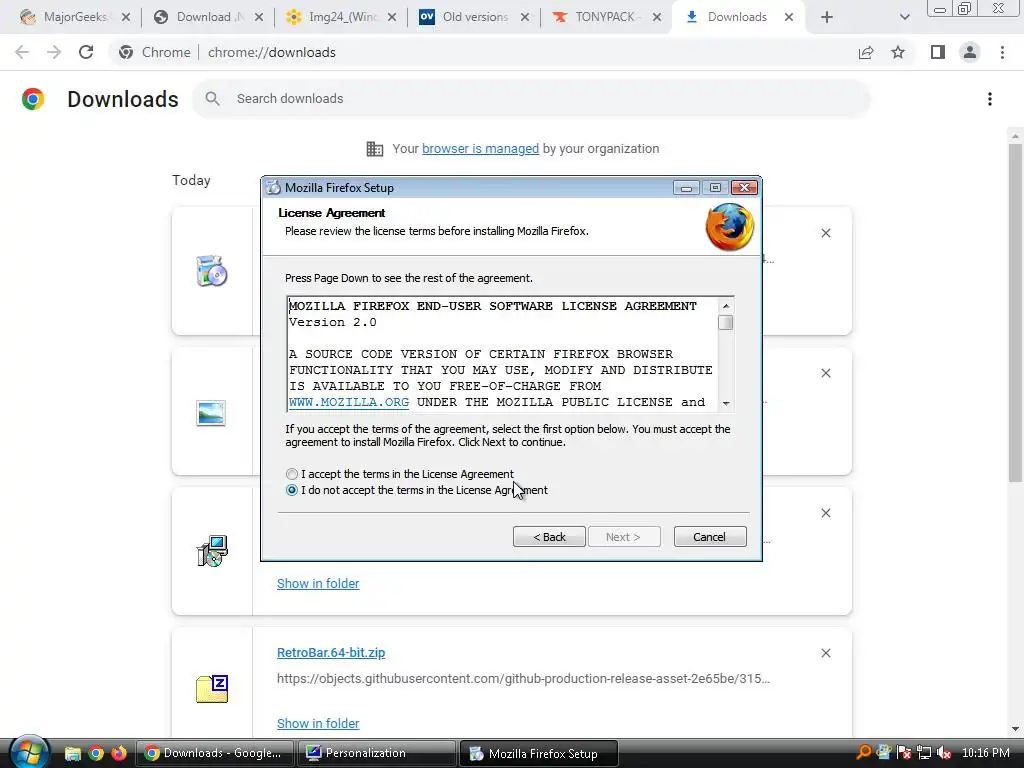This screenshot has height=768, width=1024.
Task: Remove the third download from list
Action: coord(826,513)
